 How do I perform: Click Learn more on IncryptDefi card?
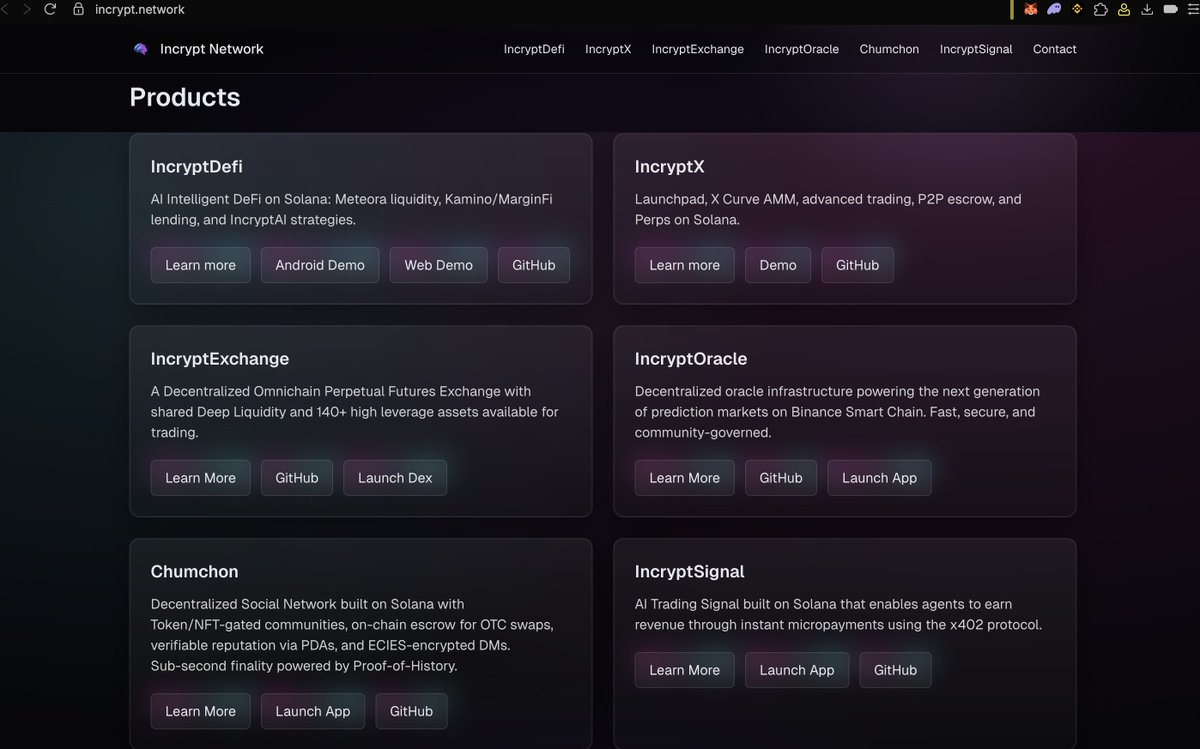pos(200,265)
